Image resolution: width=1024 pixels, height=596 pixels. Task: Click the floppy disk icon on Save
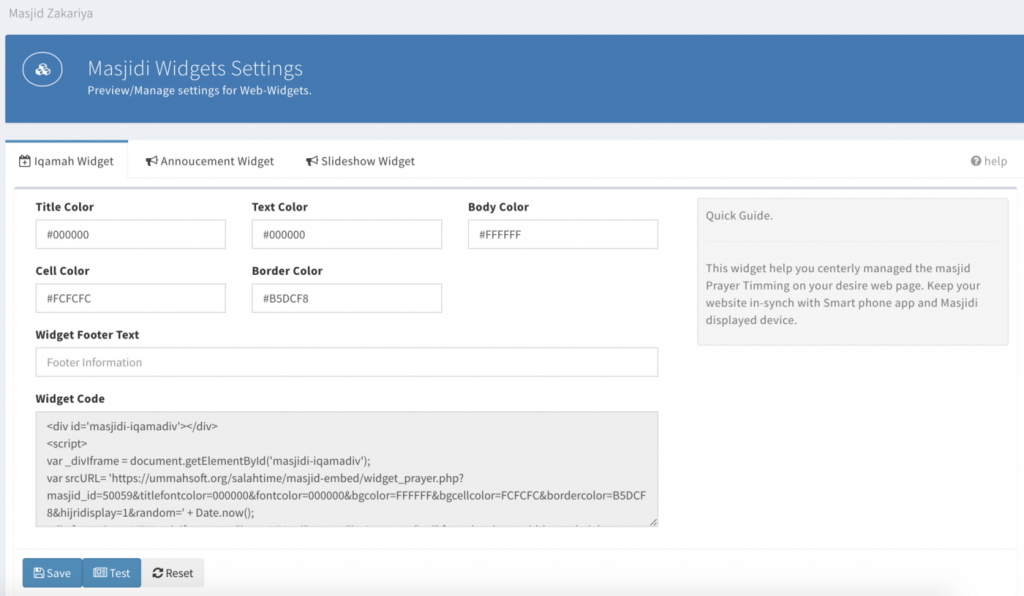(x=38, y=573)
